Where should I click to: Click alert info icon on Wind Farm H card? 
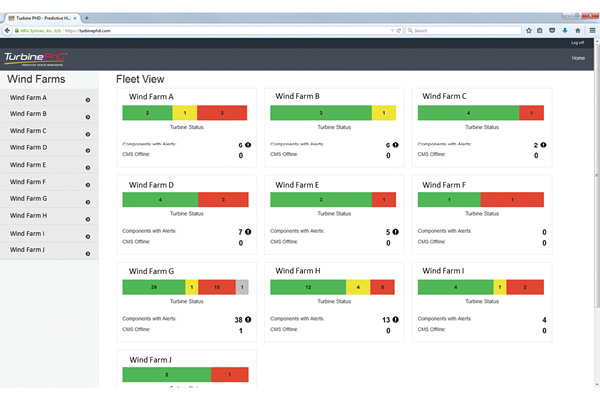(x=396, y=319)
